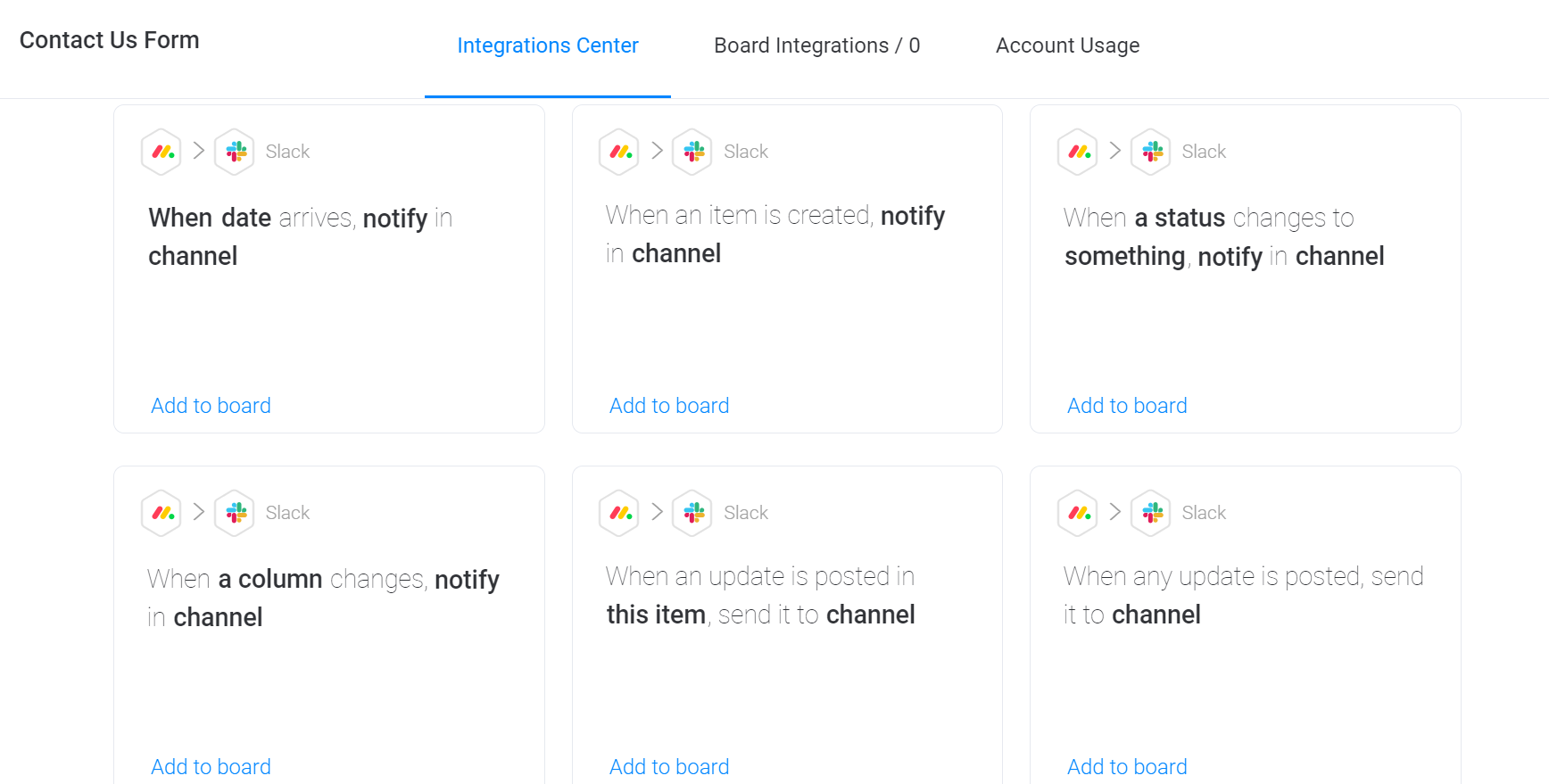
Task: Click the Contact Us Form title
Action: tap(110, 40)
